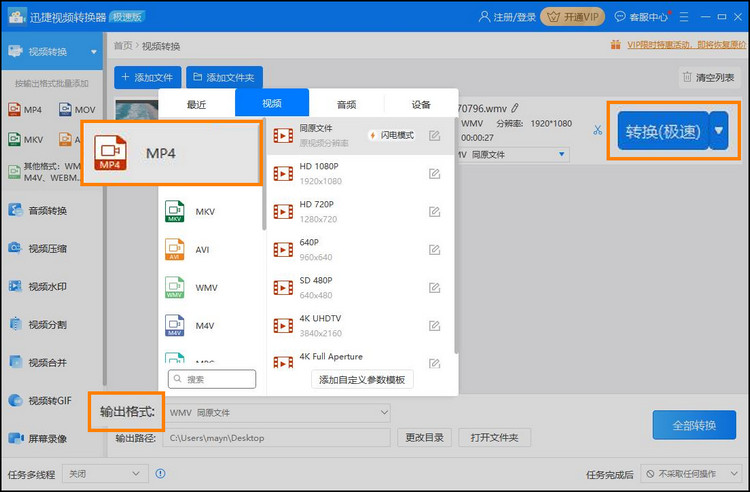The width and height of the screenshot is (750, 492).
Task: Open the 视频转换 sidebar section
Action: (x=52, y=51)
